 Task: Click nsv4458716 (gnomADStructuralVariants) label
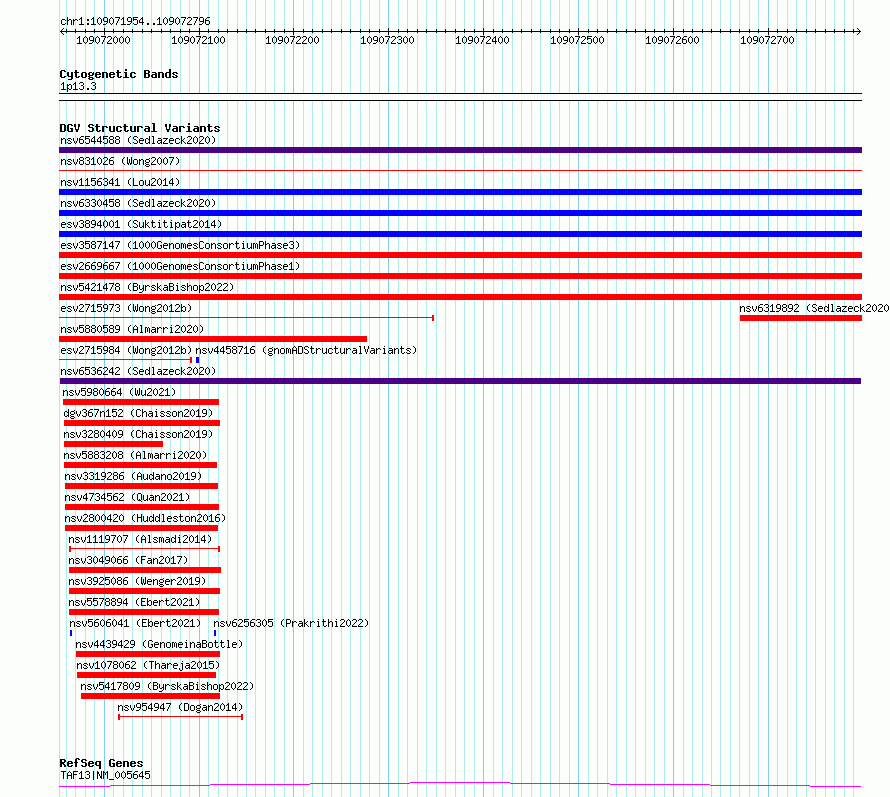tap(306, 350)
